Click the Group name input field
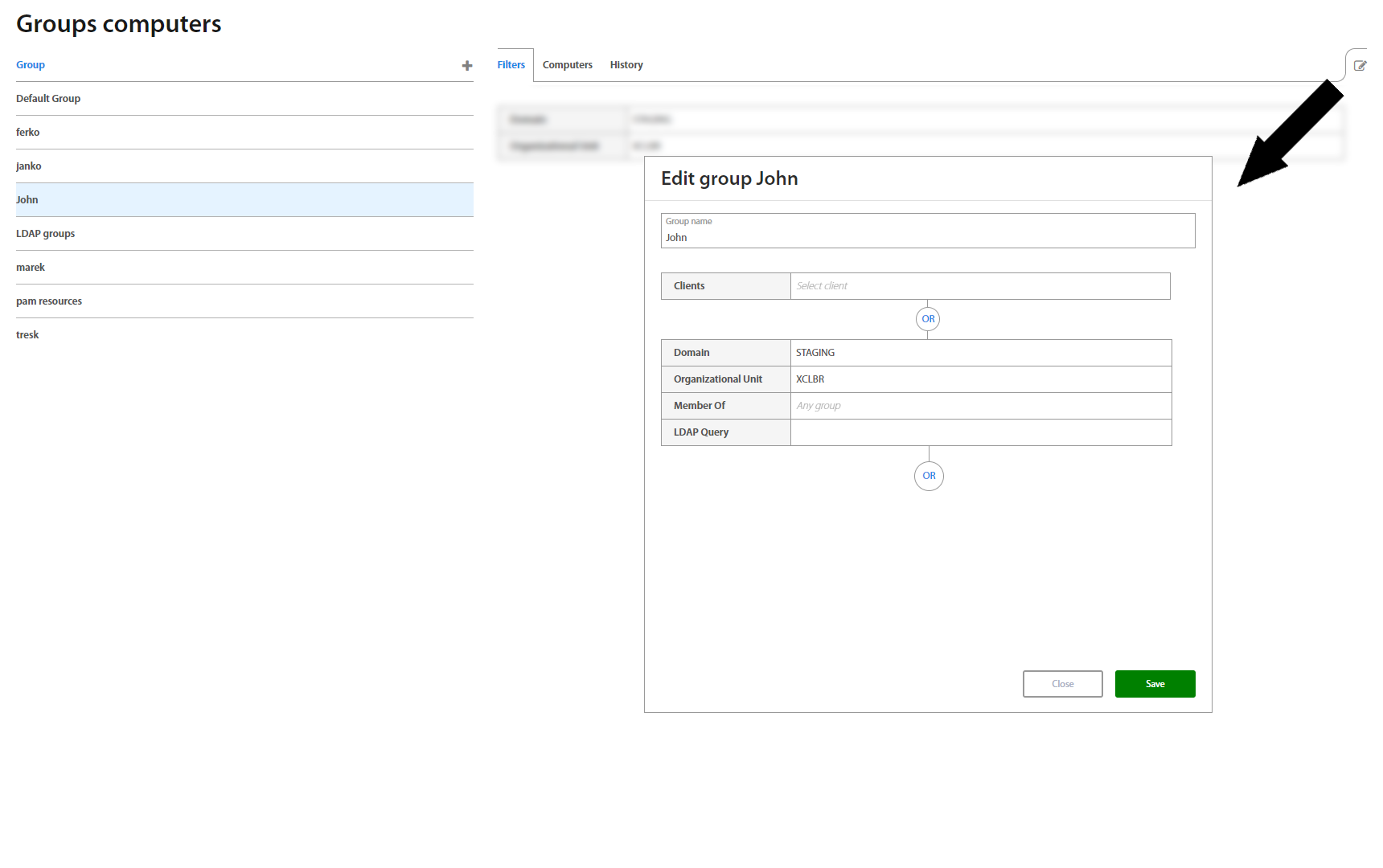 [x=927, y=237]
